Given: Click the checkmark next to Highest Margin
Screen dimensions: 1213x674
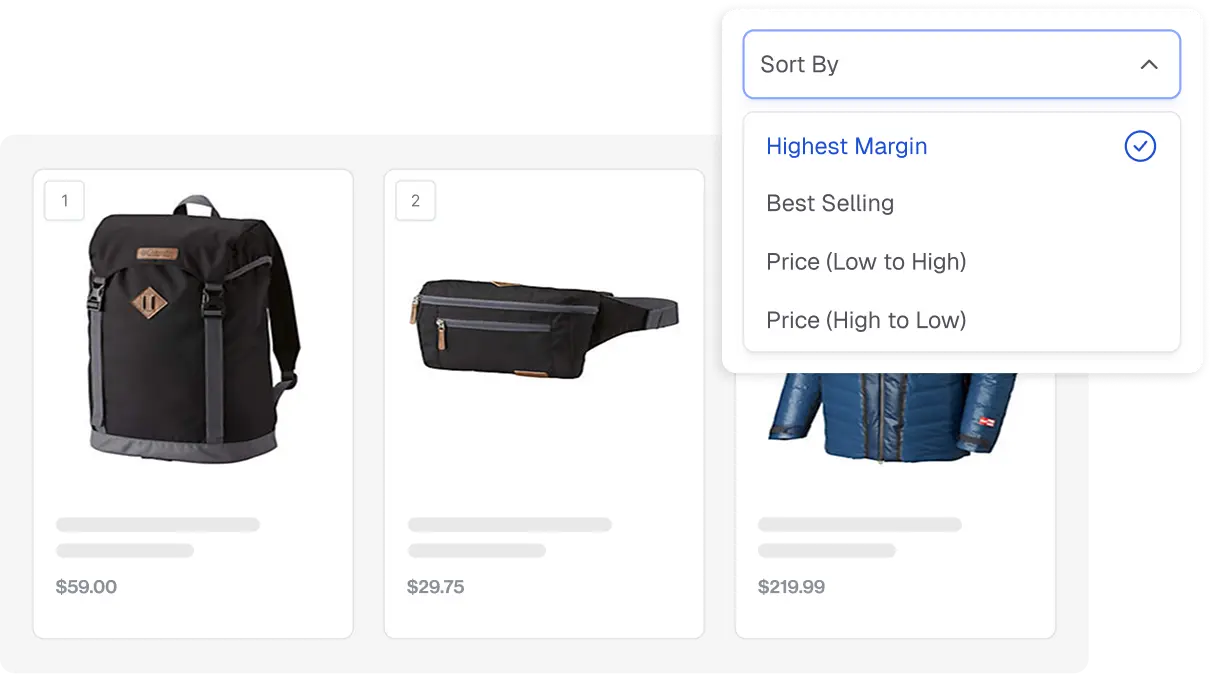Looking at the screenshot, I should pyautogui.click(x=1140, y=146).
